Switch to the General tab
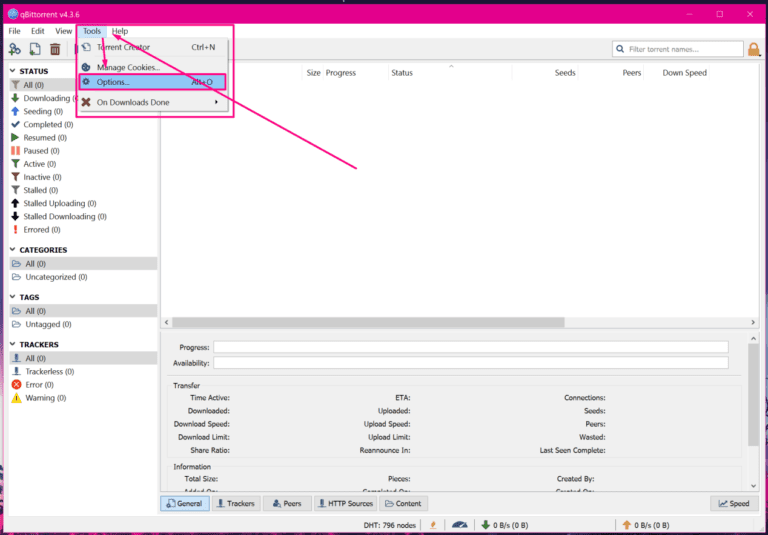Viewport: 768px width, 535px height. (185, 503)
